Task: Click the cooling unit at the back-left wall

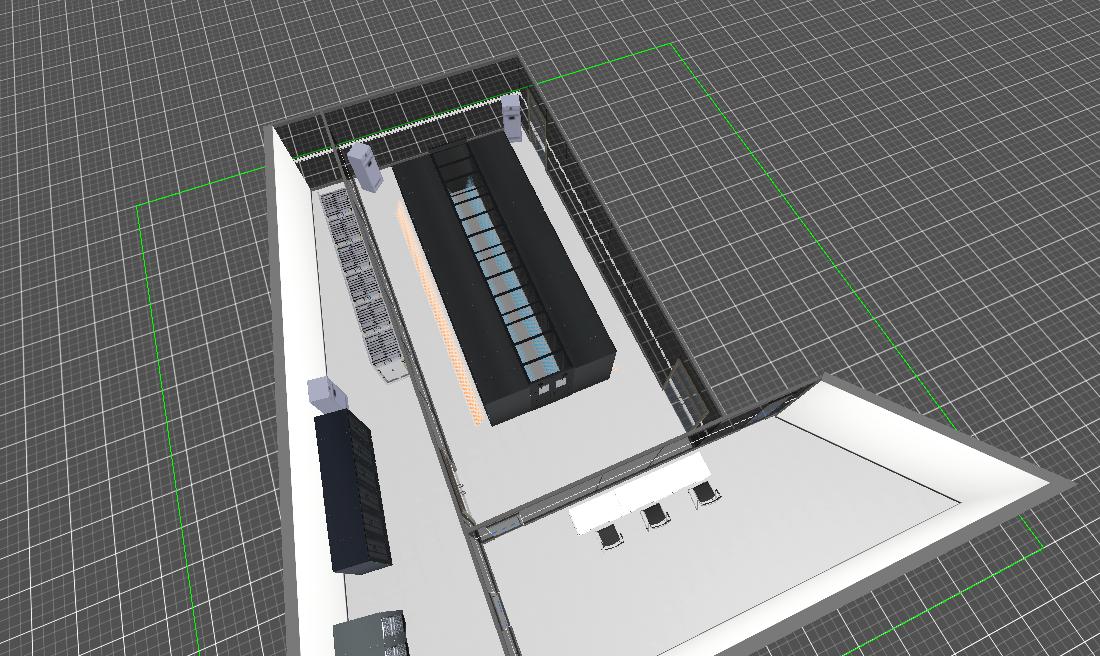Action: (x=364, y=166)
